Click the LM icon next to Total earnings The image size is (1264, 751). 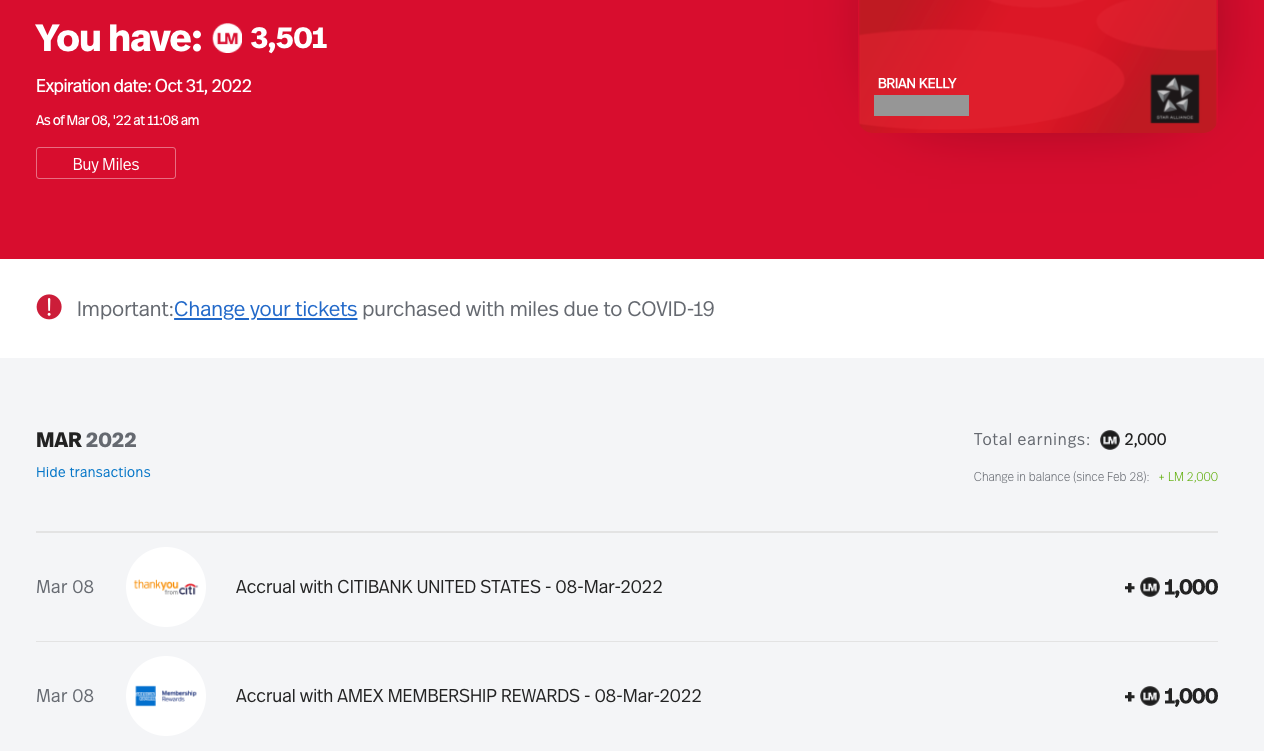(x=1109, y=439)
